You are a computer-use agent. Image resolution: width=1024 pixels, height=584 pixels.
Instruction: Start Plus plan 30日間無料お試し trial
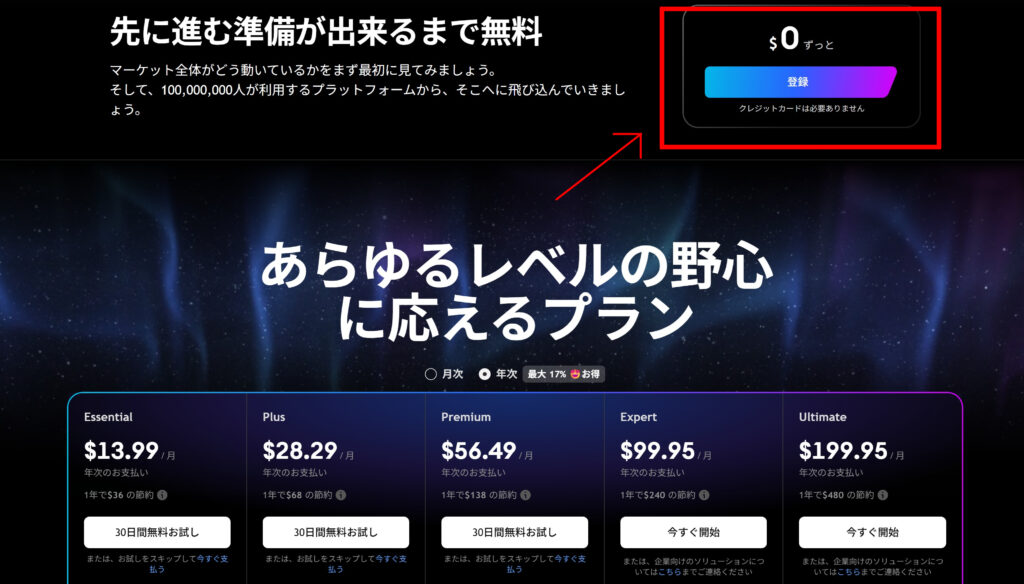tap(336, 532)
